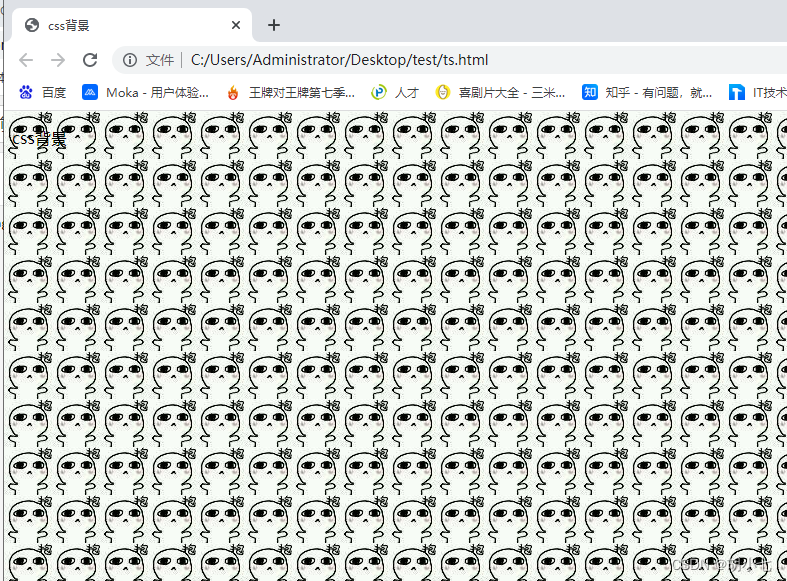
Task: Click the globe favicon on the css背景 tab
Action: [x=32, y=25]
